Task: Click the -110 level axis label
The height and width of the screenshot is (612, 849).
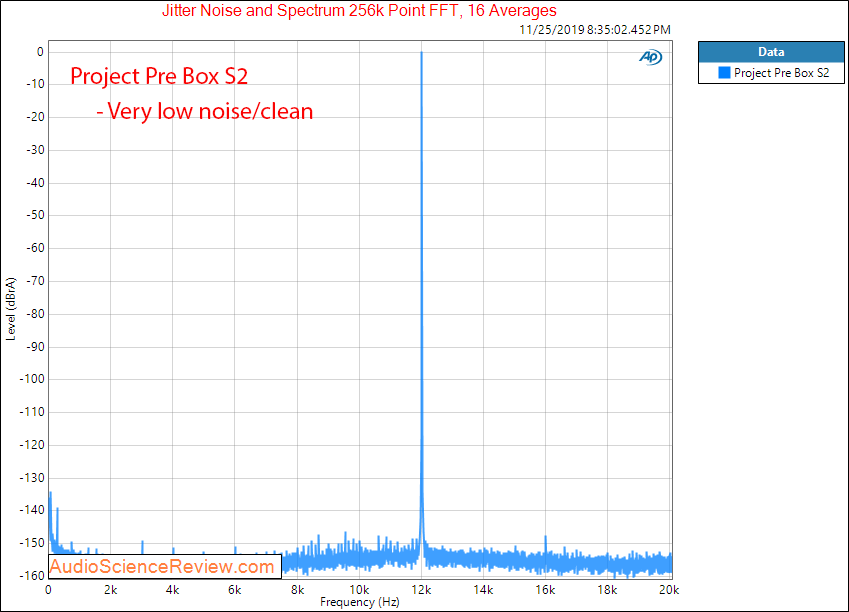Action: click(33, 412)
